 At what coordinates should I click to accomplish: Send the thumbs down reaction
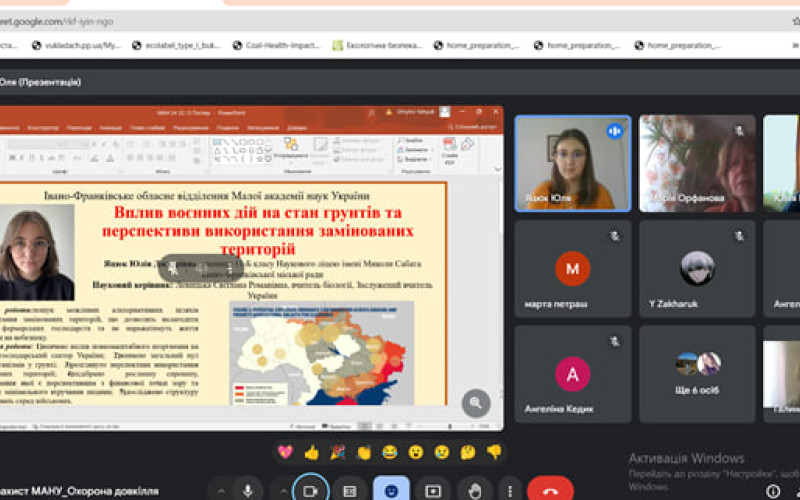494,452
